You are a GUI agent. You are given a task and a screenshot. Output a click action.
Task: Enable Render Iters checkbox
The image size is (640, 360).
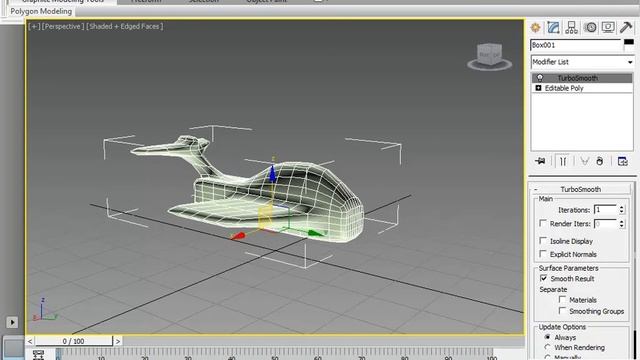(x=542, y=223)
